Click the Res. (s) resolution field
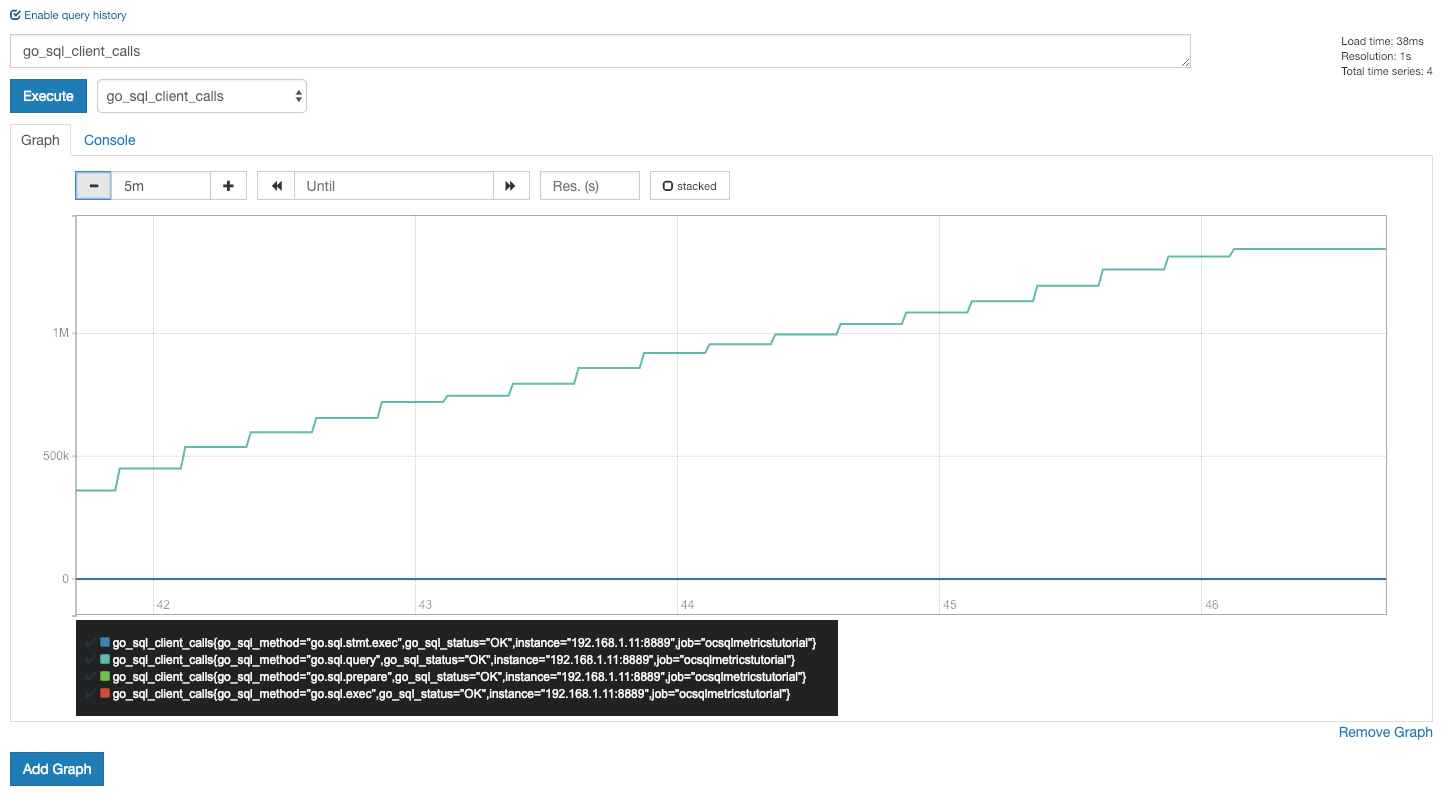Screen dimensions: 1445x798 (x=590, y=186)
